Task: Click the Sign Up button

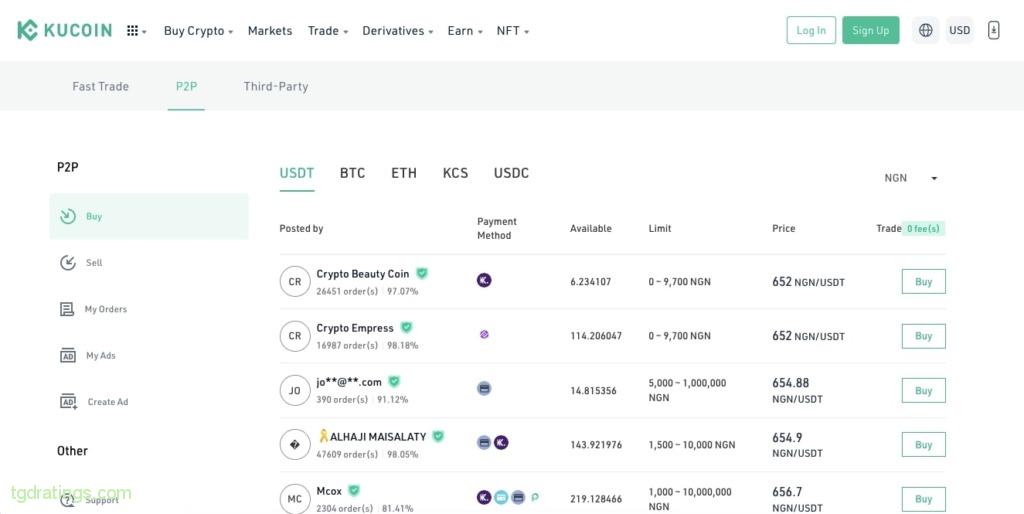Action: [871, 30]
